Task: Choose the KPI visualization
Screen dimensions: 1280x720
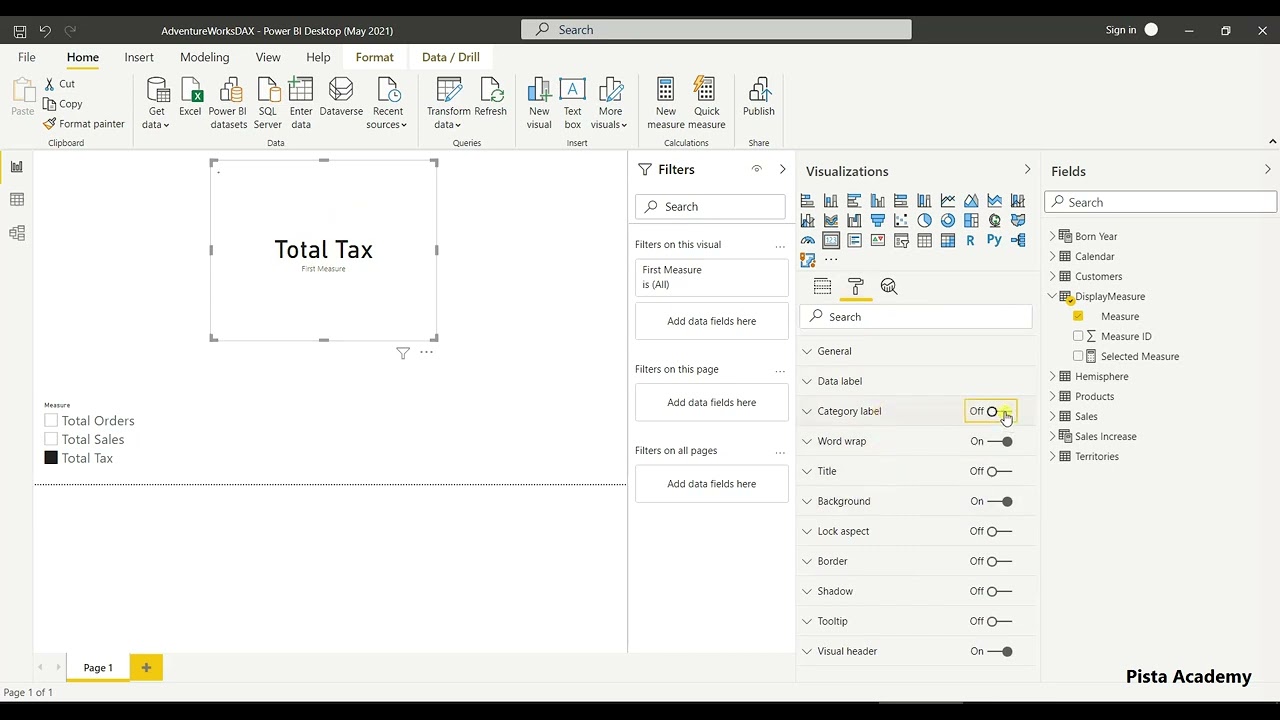Action: point(877,240)
